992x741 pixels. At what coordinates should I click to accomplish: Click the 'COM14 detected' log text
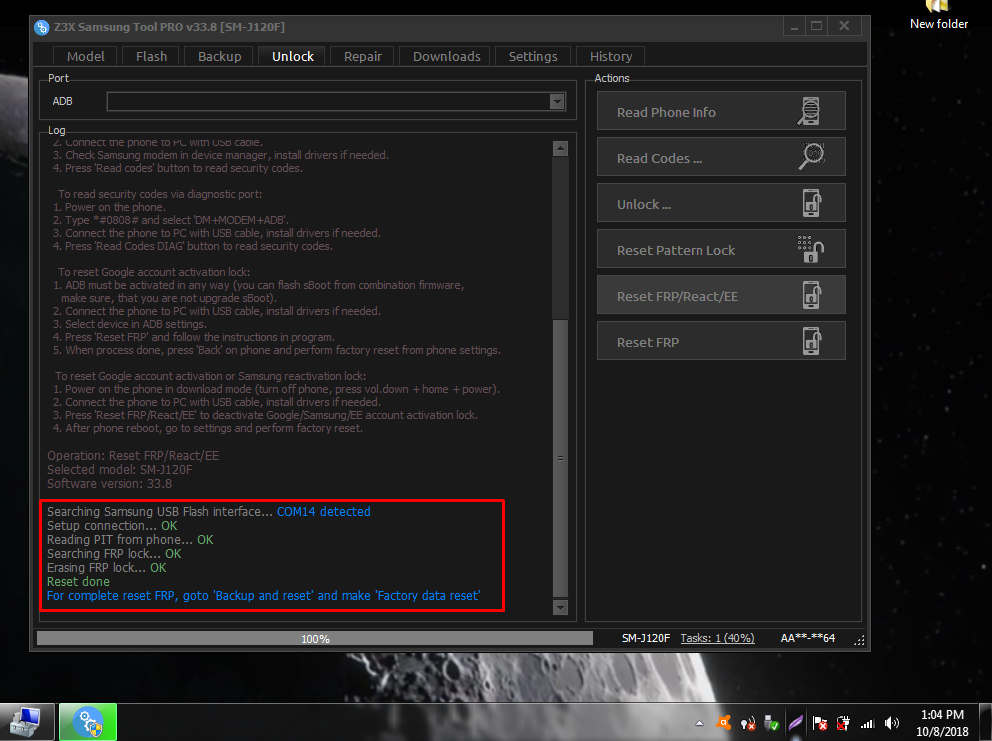point(323,511)
